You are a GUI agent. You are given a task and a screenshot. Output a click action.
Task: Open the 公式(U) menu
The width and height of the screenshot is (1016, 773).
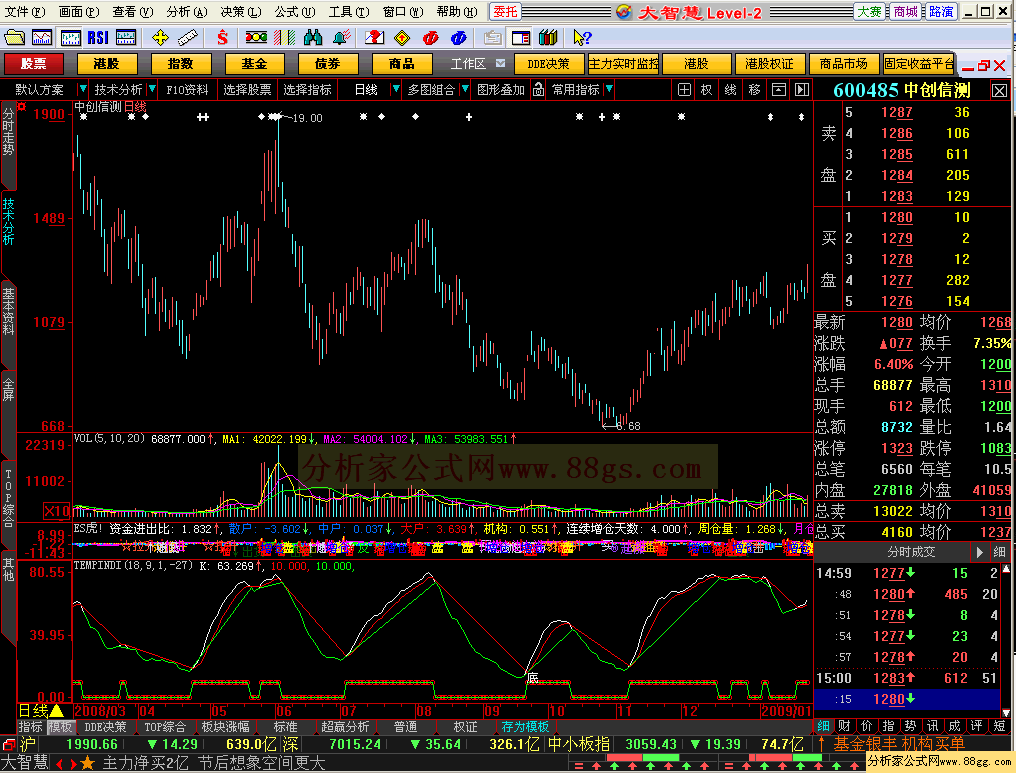click(295, 12)
